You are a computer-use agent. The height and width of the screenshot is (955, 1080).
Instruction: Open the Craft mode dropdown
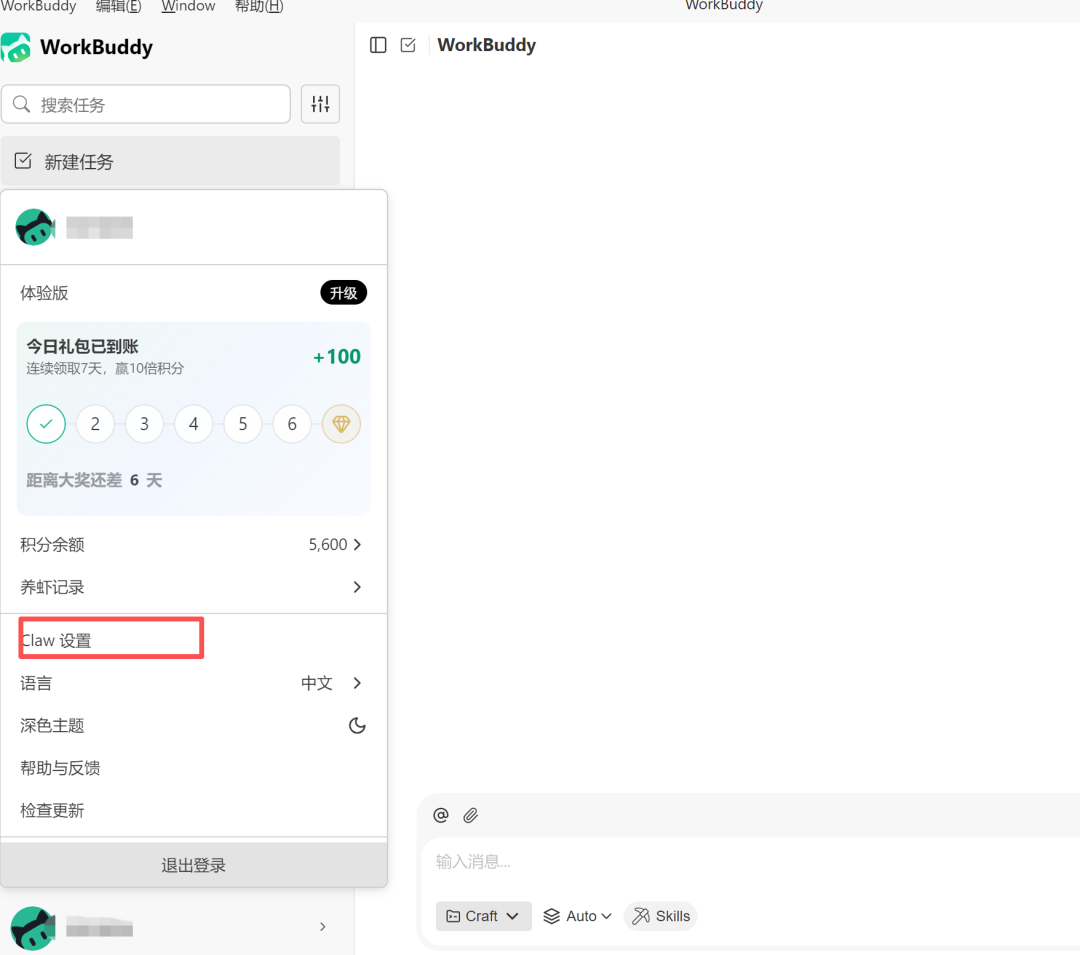(x=483, y=916)
